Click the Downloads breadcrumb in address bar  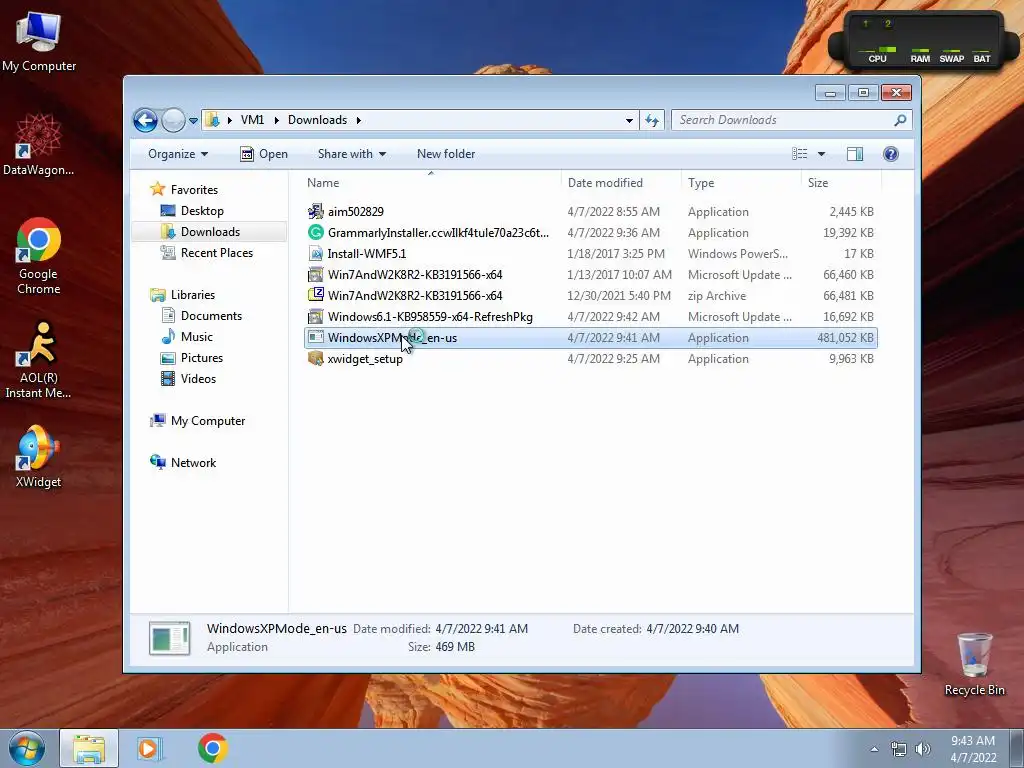[317, 120]
